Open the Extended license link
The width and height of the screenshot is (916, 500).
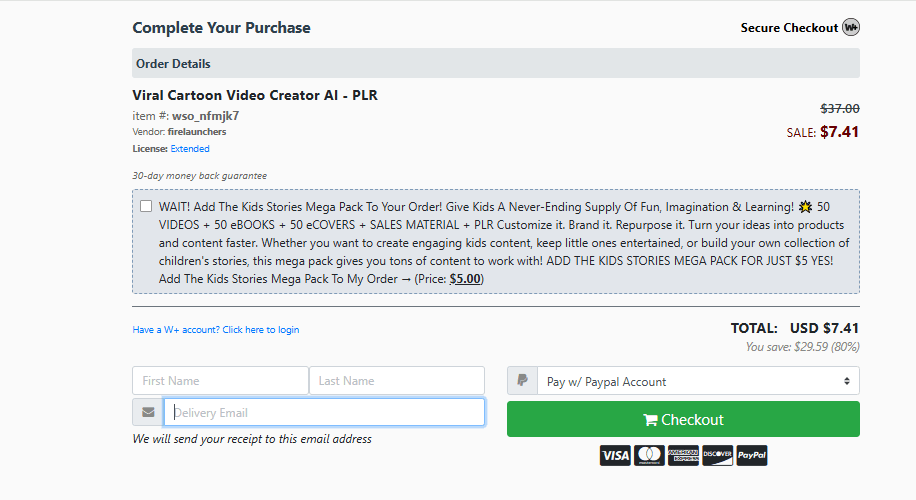tap(190, 149)
